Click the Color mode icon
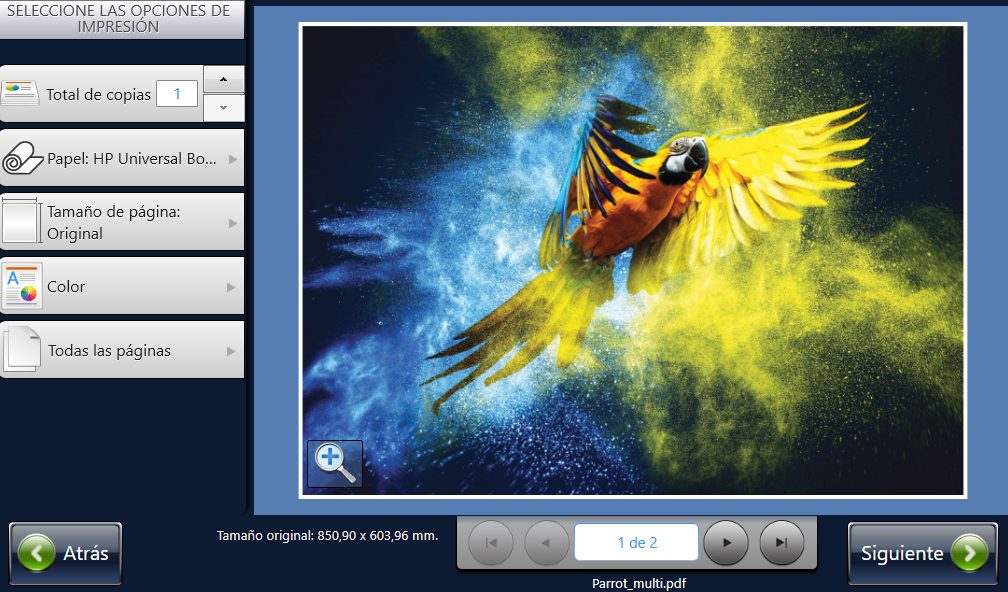Screen dimensions: 1008x592 pyautogui.click(x=22, y=286)
